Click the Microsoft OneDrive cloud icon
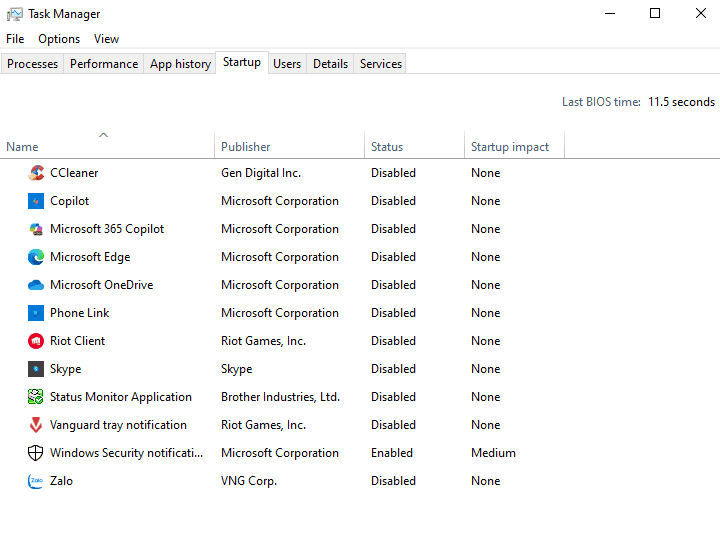The height and width of the screenshot is (540, 720). (36, 285)
